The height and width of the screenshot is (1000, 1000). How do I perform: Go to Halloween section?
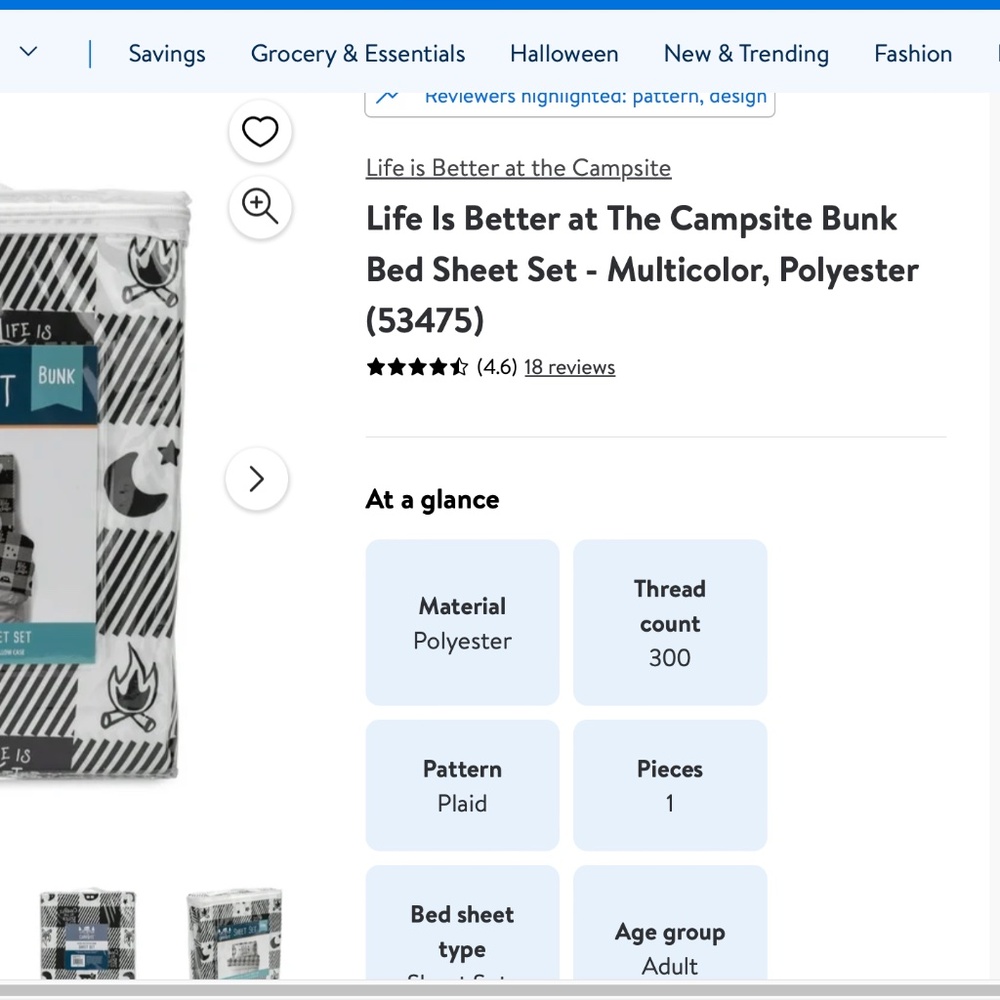pyautogui.click(x=564, y=54)
